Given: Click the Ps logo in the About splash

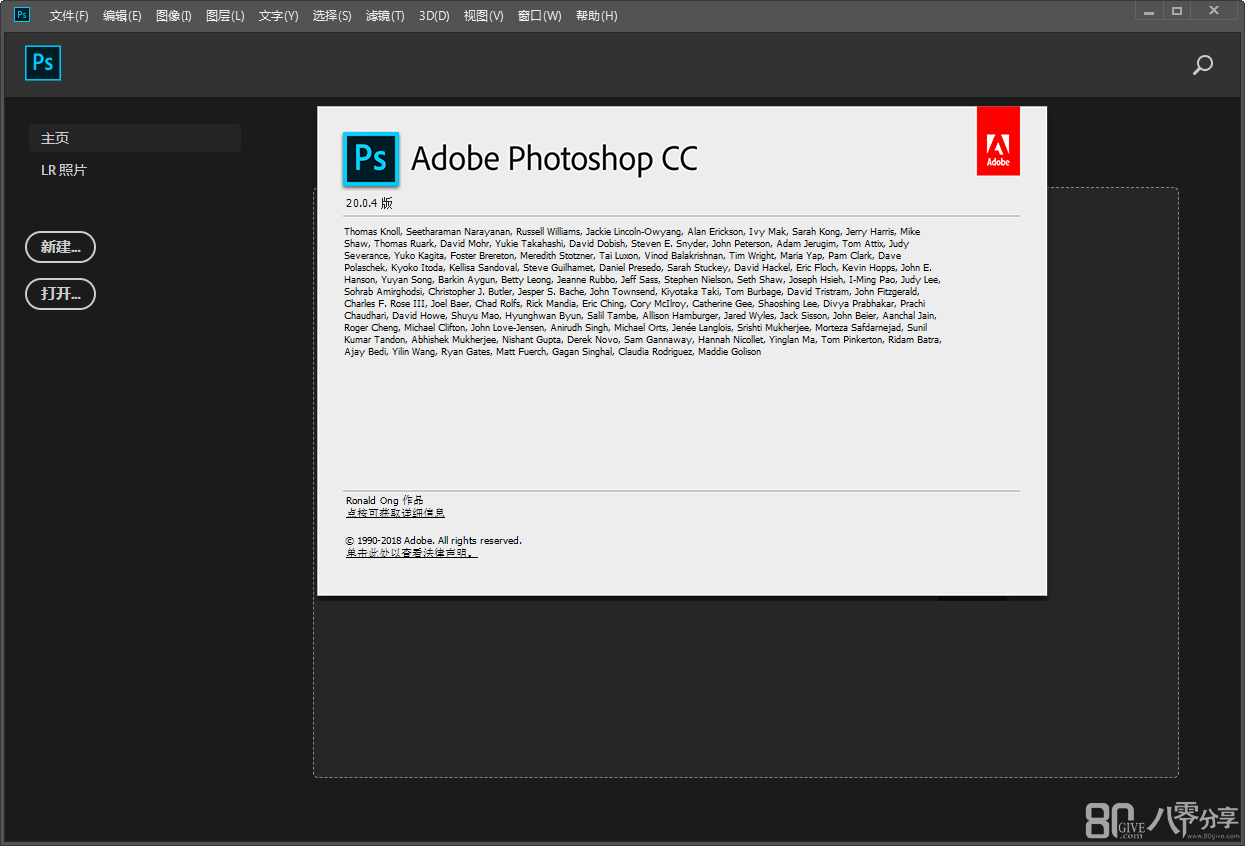Looking at the screenshot, I should tap(371, 159).
